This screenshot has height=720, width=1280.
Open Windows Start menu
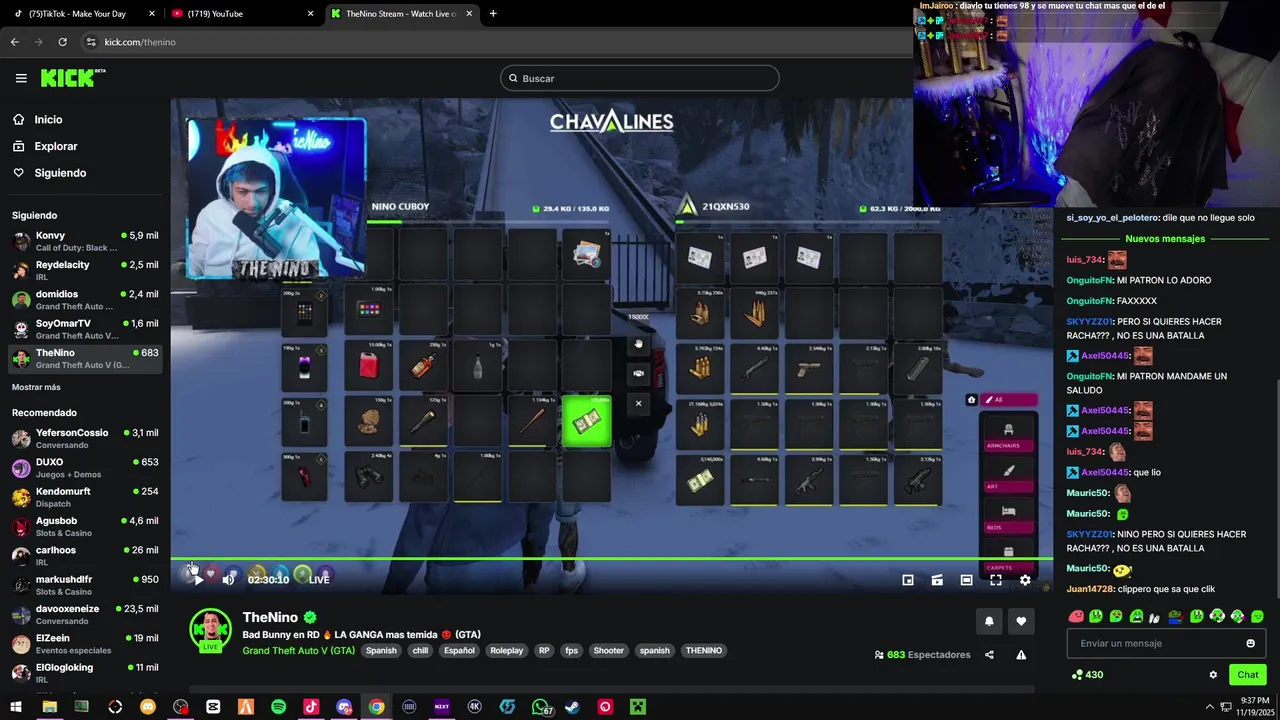[16, 707]
